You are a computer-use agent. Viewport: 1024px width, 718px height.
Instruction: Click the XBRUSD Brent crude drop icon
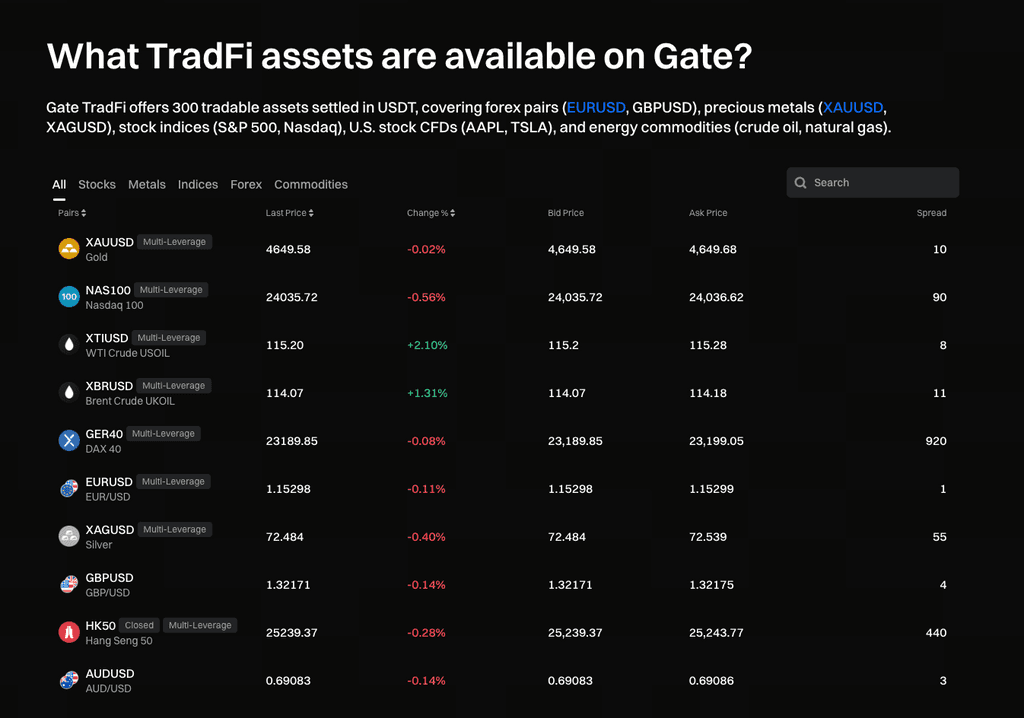(x=69, y=393)
